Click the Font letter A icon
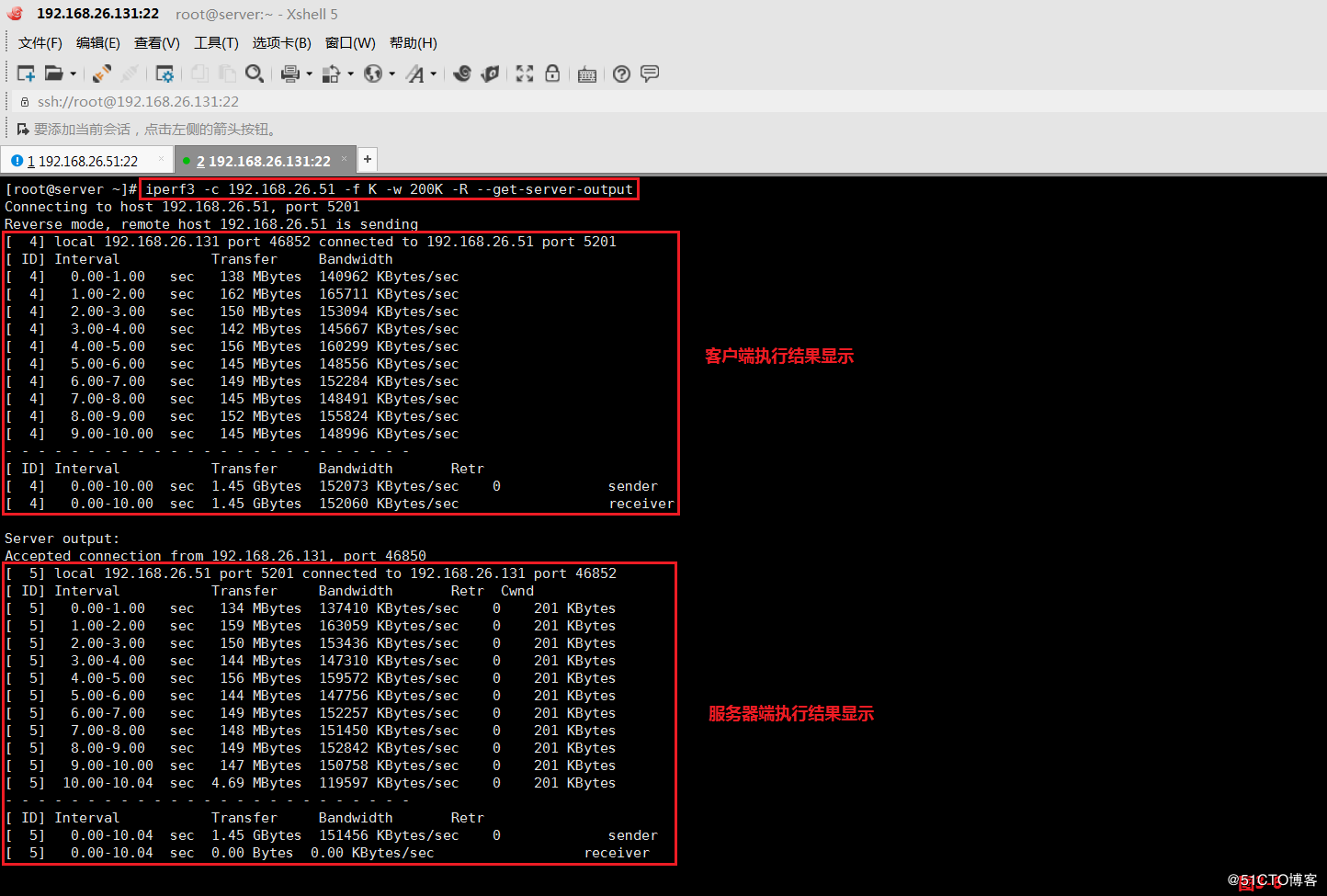Screen dimensions: 1327x896 click(x=415, y=74)
